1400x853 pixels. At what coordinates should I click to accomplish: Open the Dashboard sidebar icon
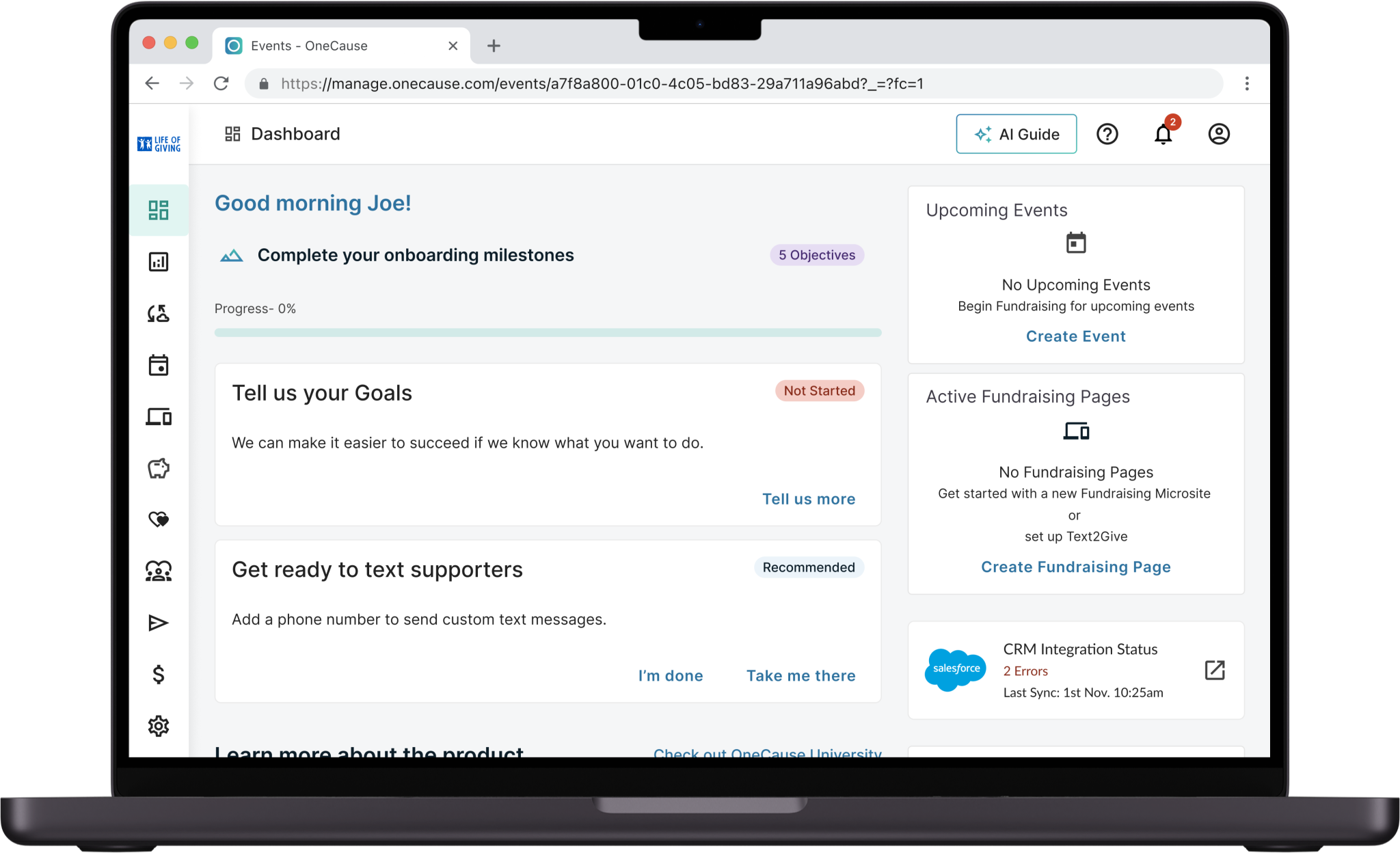159,210
